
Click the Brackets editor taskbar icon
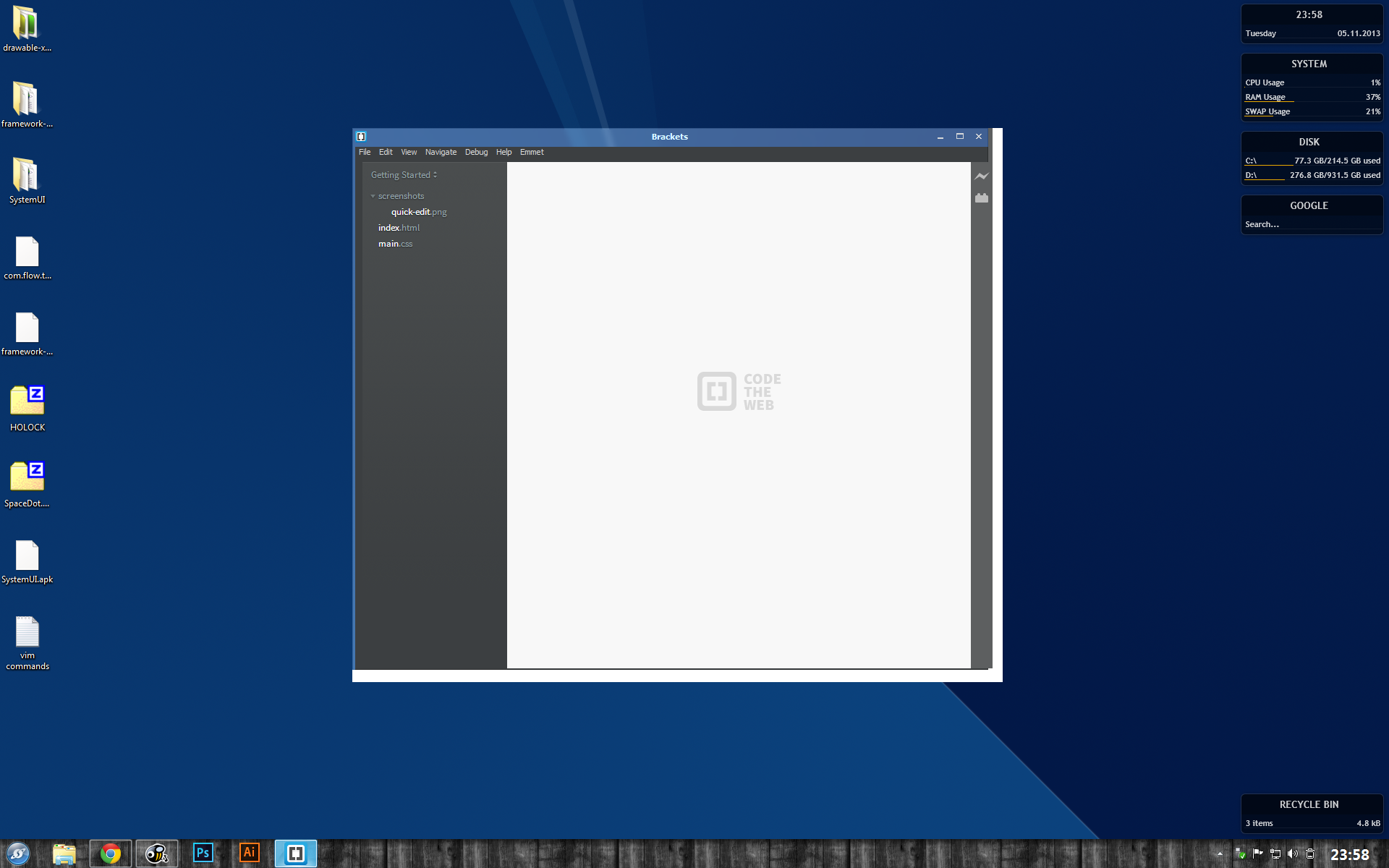(x=295, y=853)
